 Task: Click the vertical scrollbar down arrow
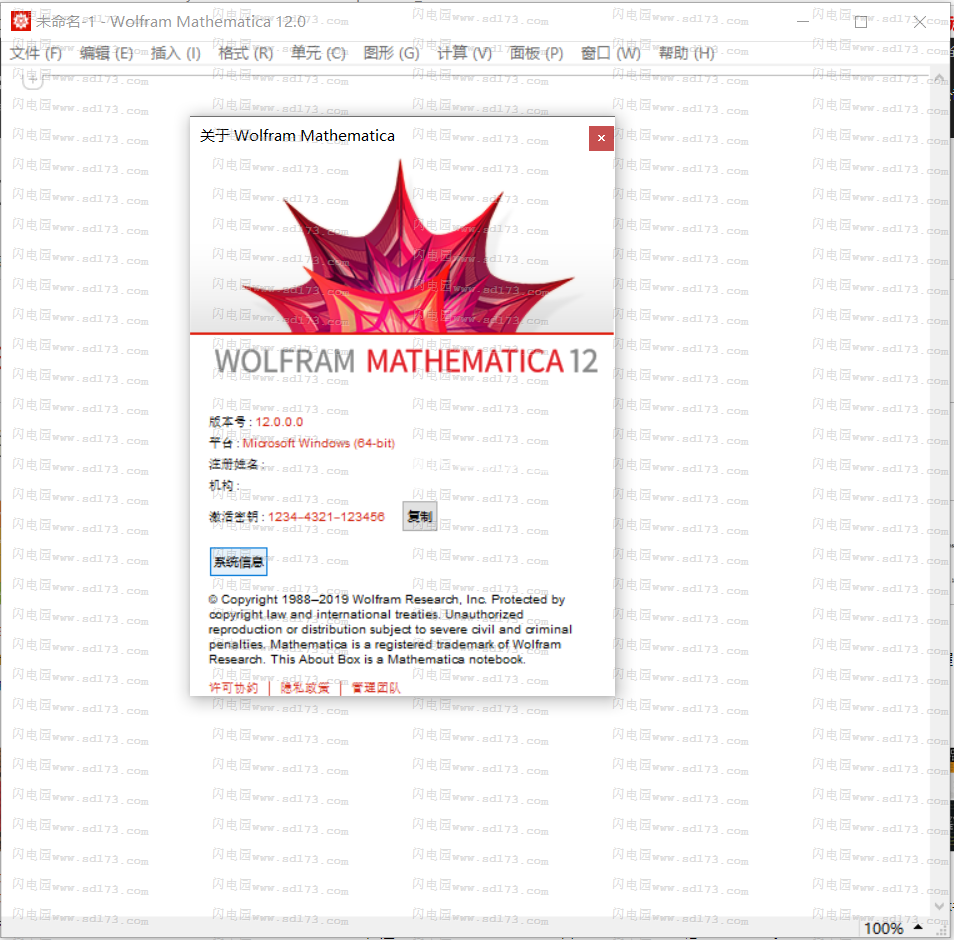[x=939, y=906]
